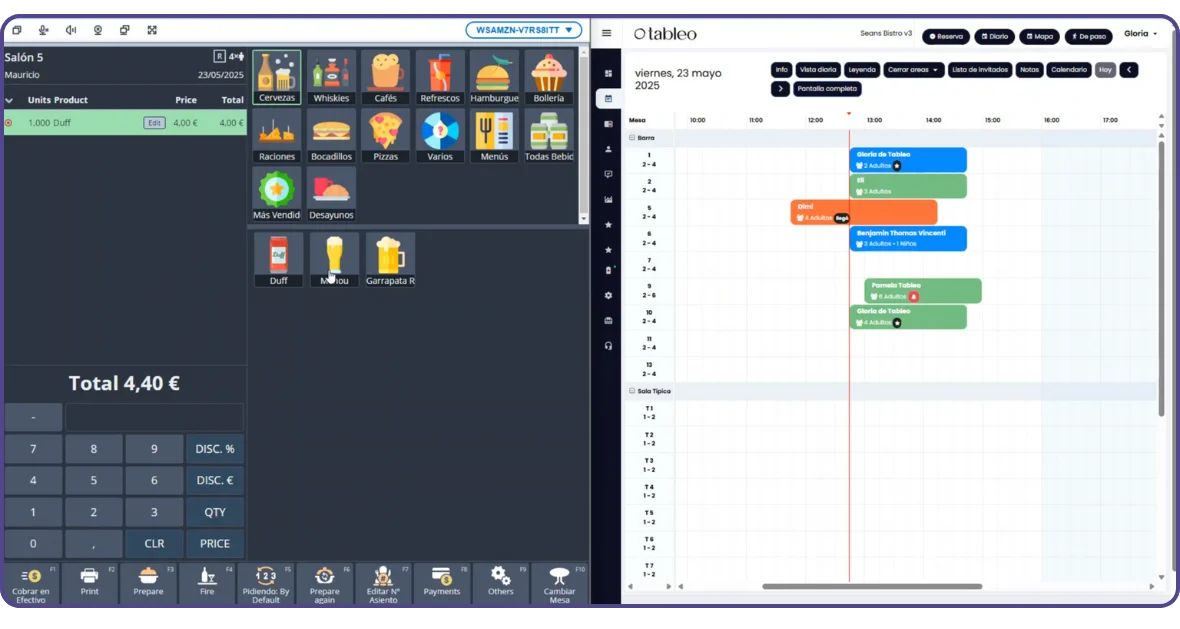
Task: Open the calendar icon in Tableo sidebar
Action: [x=608, y=99]
